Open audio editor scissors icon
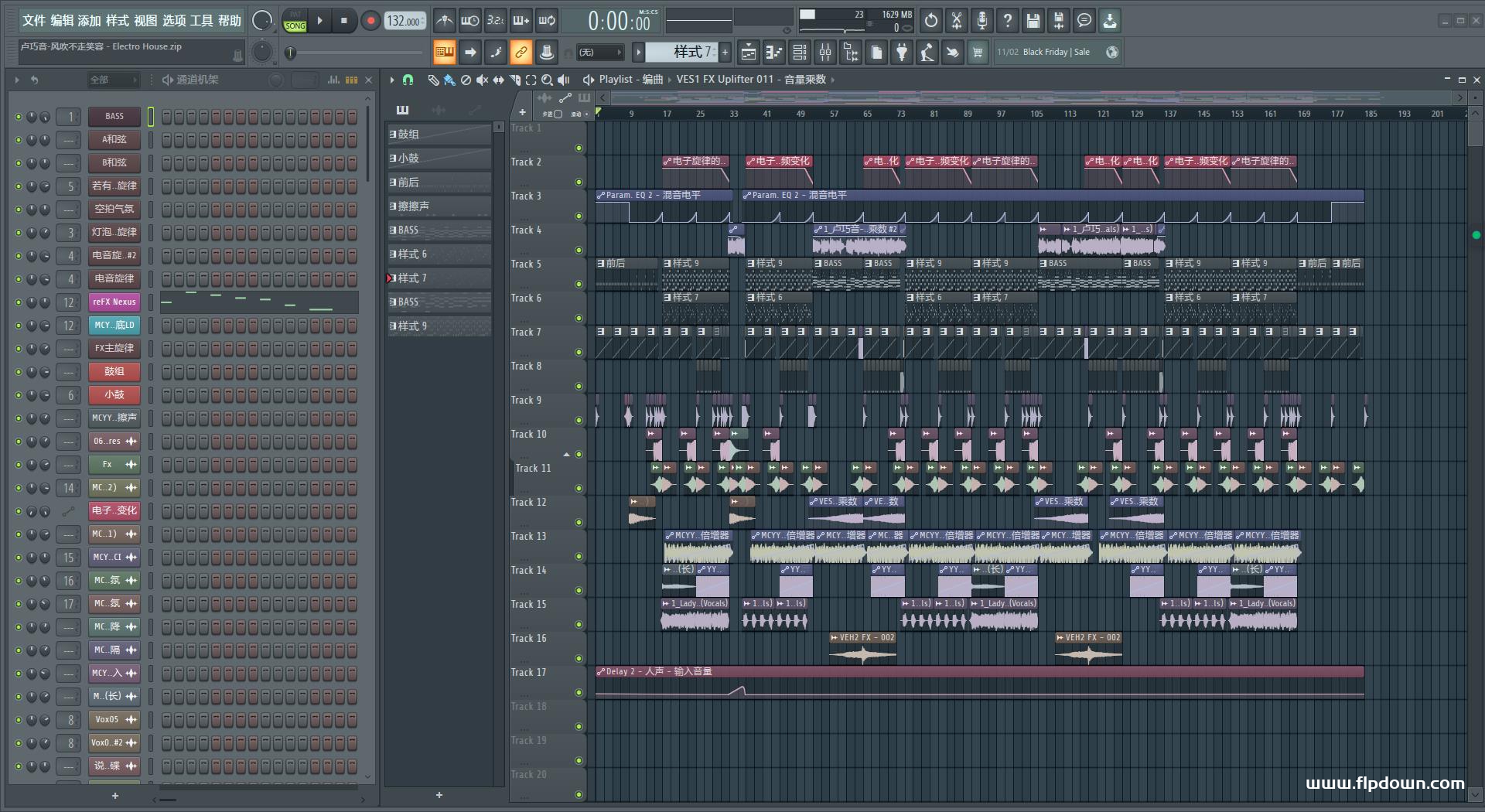Viewport: 1485px width, 812px height. click(x=957, y=21)
